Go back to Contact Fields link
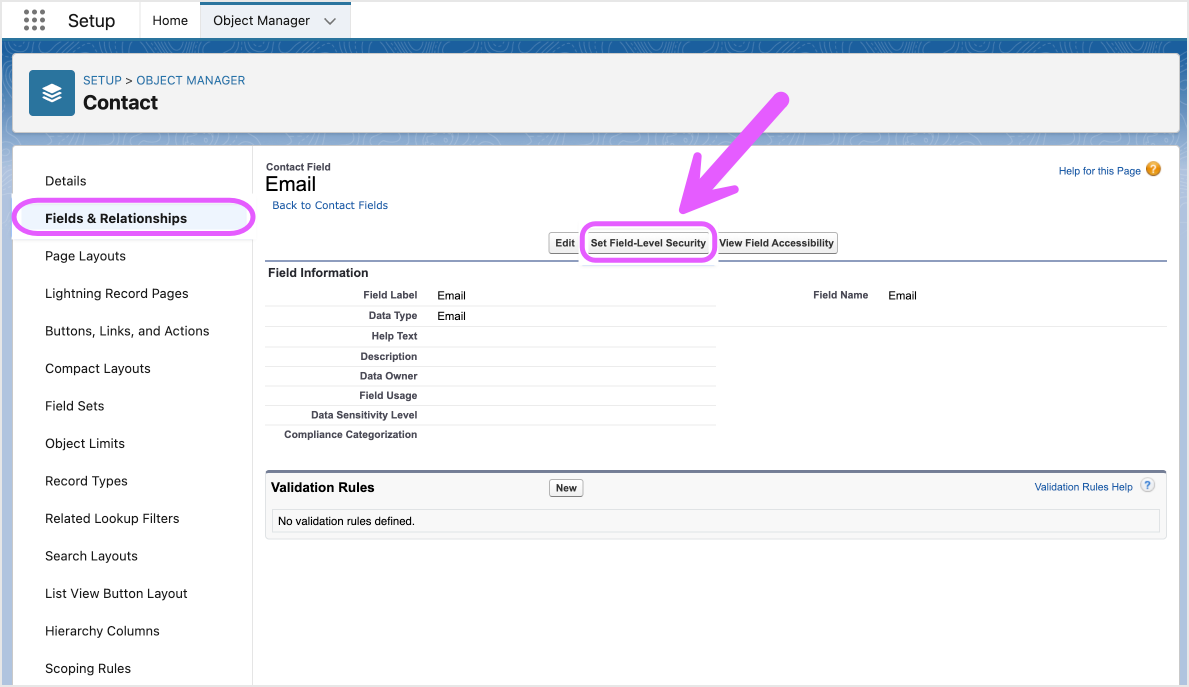 point(330,205)
